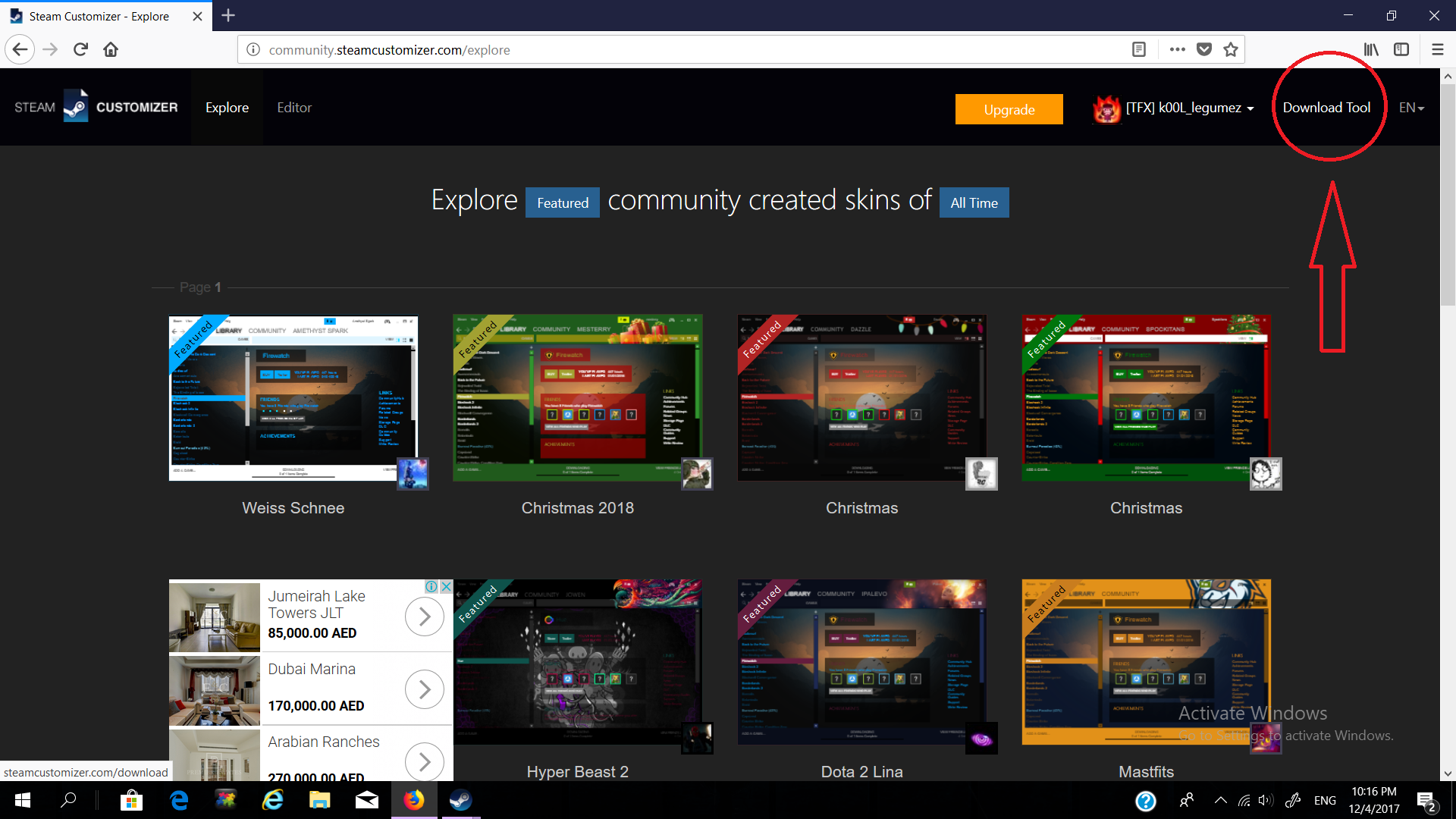Close the ad with the X icon
1456x819 pixels.
447,586
